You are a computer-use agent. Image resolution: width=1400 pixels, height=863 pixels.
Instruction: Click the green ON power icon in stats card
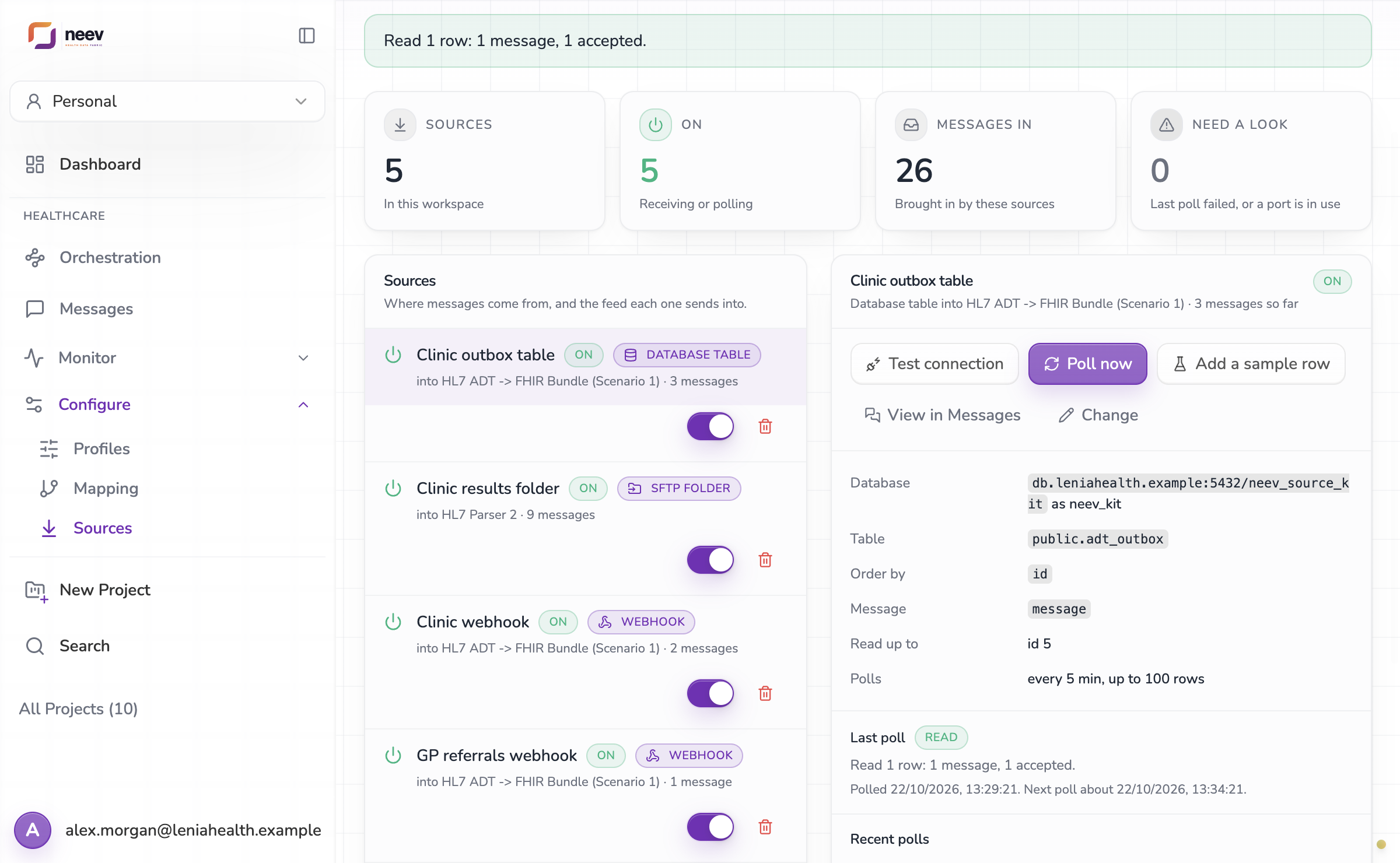[656, 125]
